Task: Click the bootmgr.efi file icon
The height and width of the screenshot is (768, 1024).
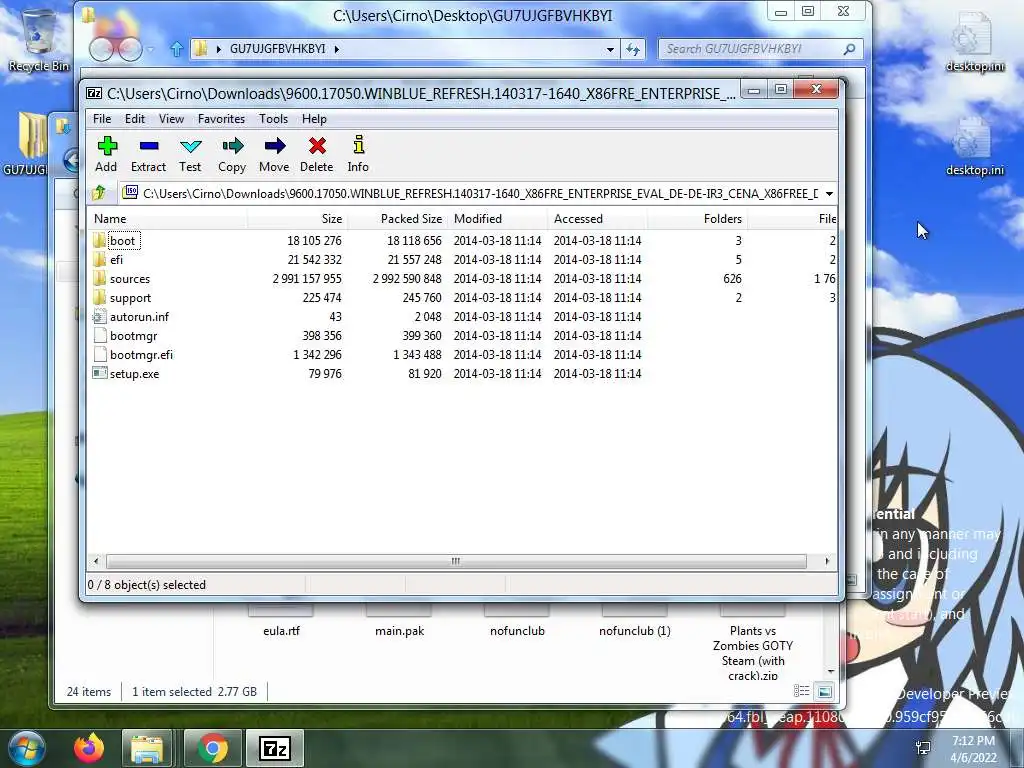Action: tap(99, 355)
